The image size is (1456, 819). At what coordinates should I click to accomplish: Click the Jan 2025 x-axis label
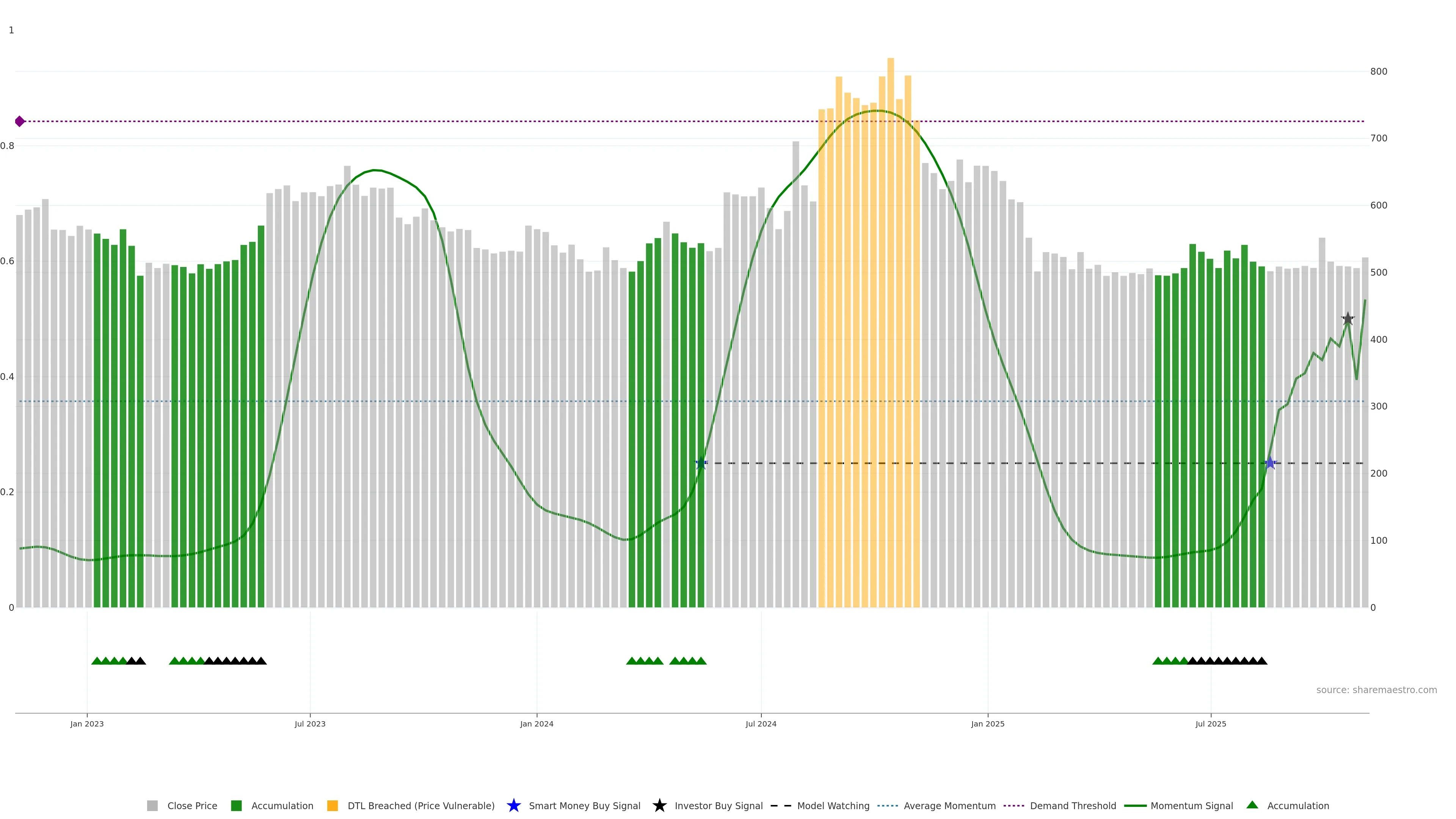click(987, 724)
